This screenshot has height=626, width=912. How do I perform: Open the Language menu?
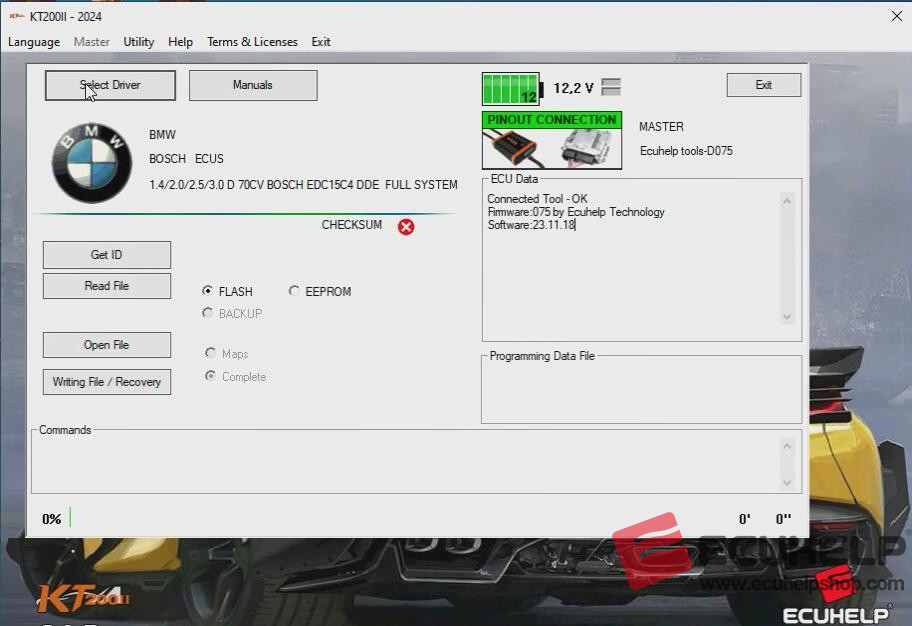(34, 42)
